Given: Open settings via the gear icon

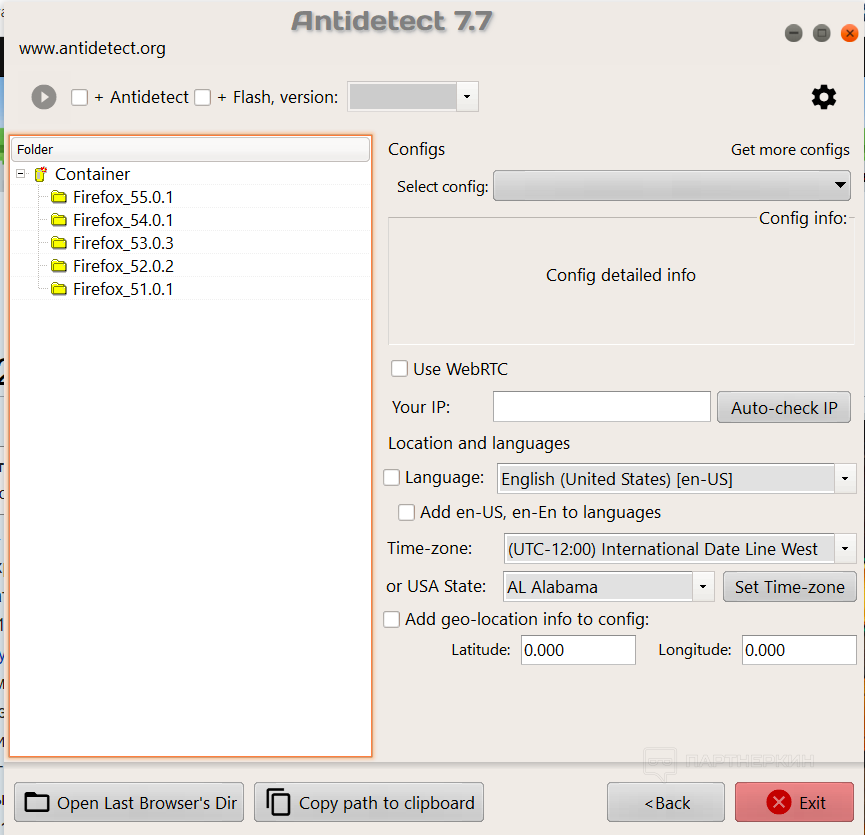Looking at the screenshot, I should [824, 97].
